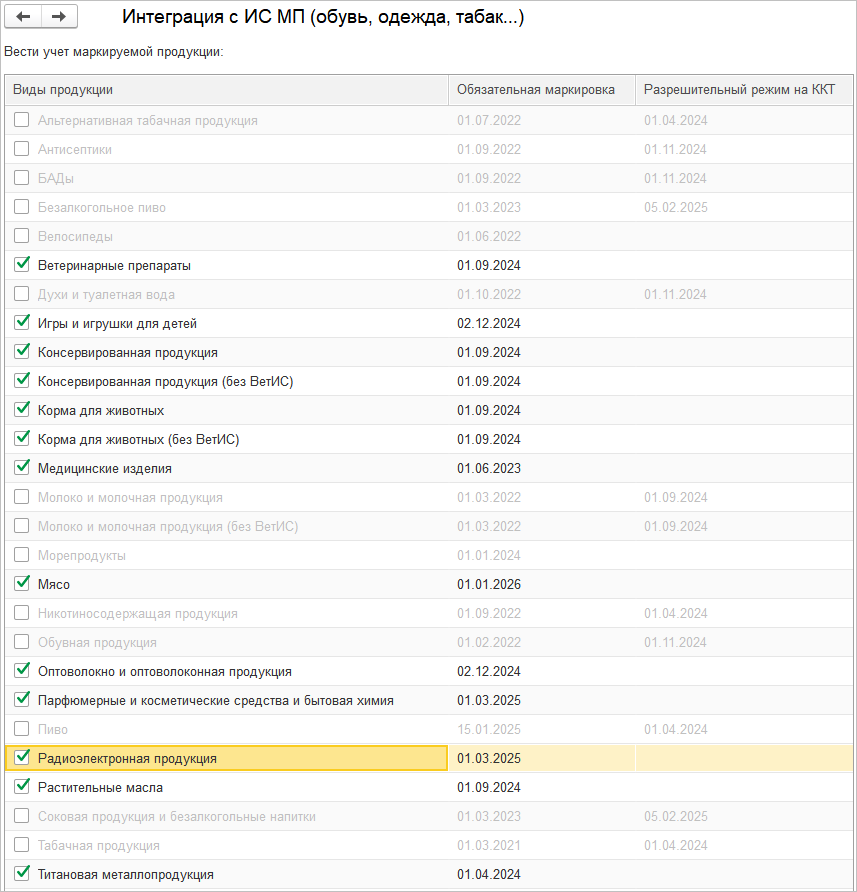The height and width of the screenshot is (892, 857).
Task: Sort by Виды продукции column header
Action: pyautogui.click(x=226, y=90)
